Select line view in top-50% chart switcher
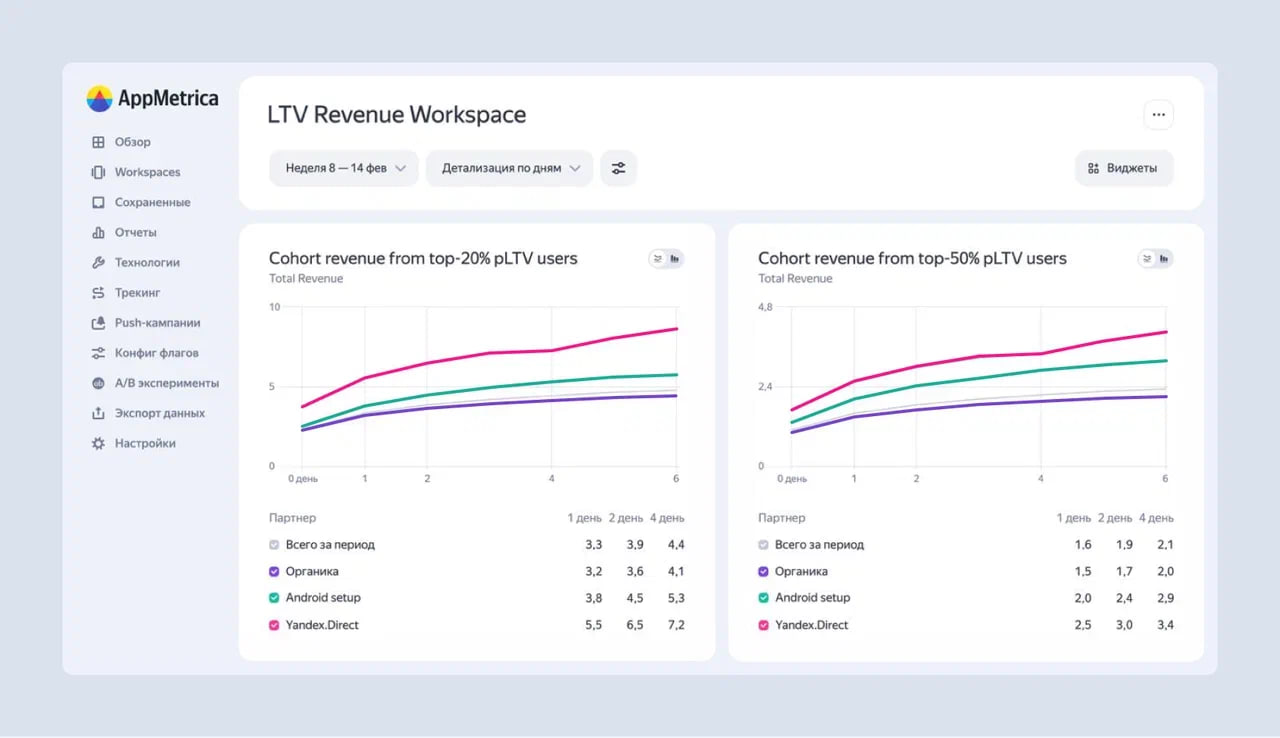This screenshot has width=1280, height=738. pos(1147,259)
